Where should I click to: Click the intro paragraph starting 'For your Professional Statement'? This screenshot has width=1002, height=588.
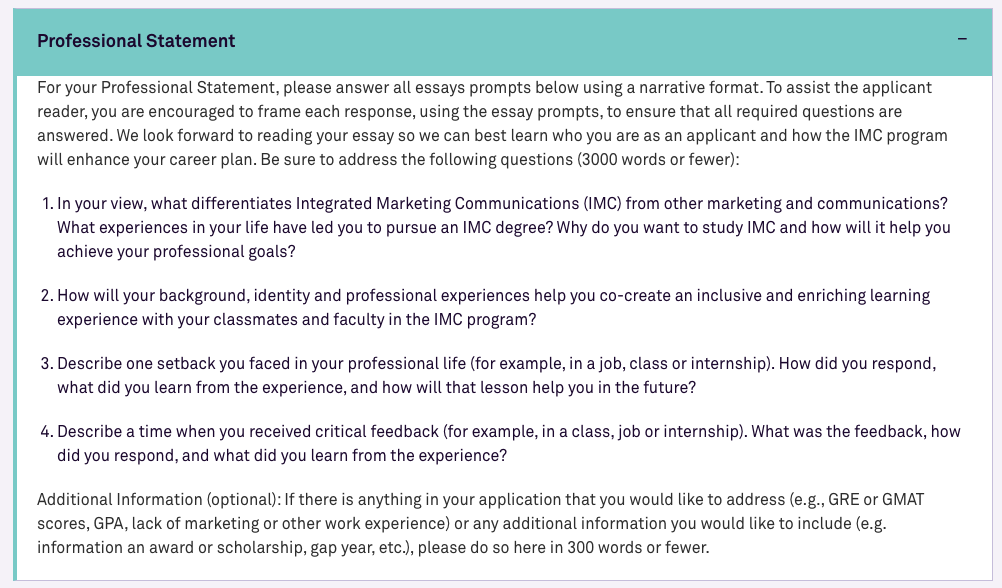click(x=492, y=123)
